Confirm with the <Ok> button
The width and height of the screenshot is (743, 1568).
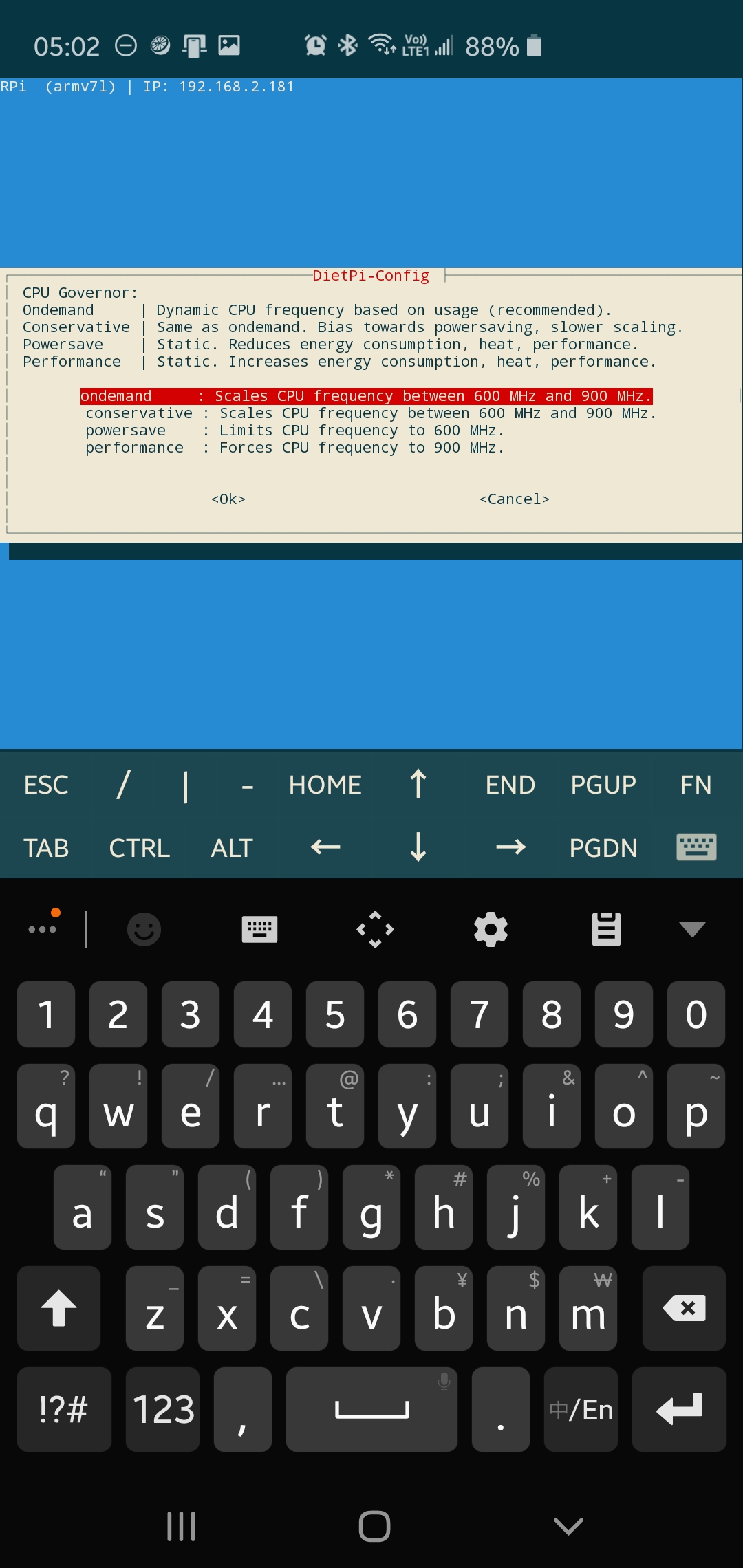[228, 499]
